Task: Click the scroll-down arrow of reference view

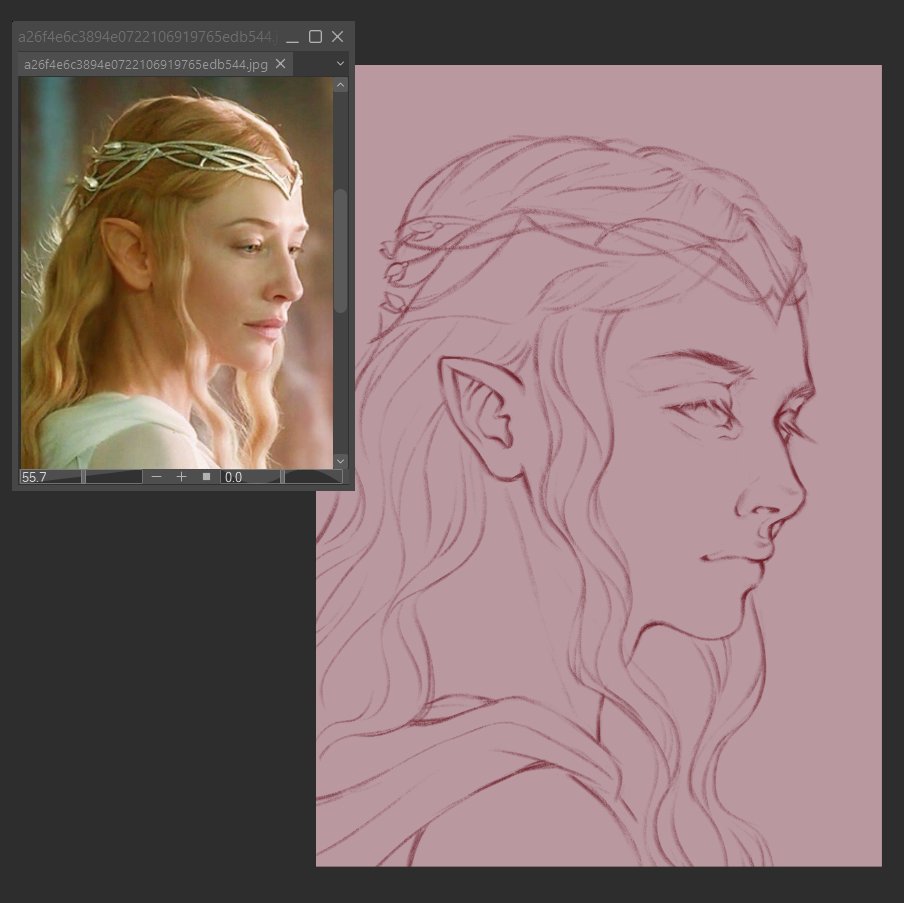Action: pos(341,461)
